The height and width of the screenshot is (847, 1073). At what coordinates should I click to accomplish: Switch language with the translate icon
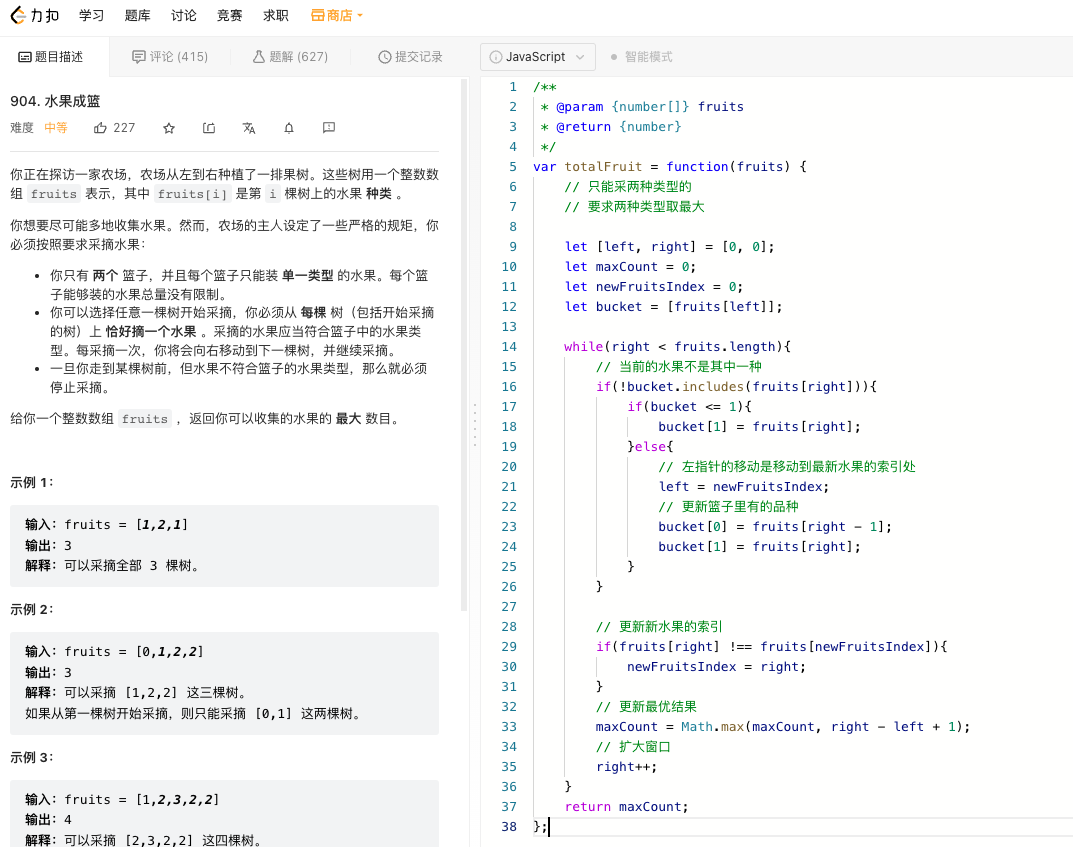pyautogui.click(x=249, y=128)
